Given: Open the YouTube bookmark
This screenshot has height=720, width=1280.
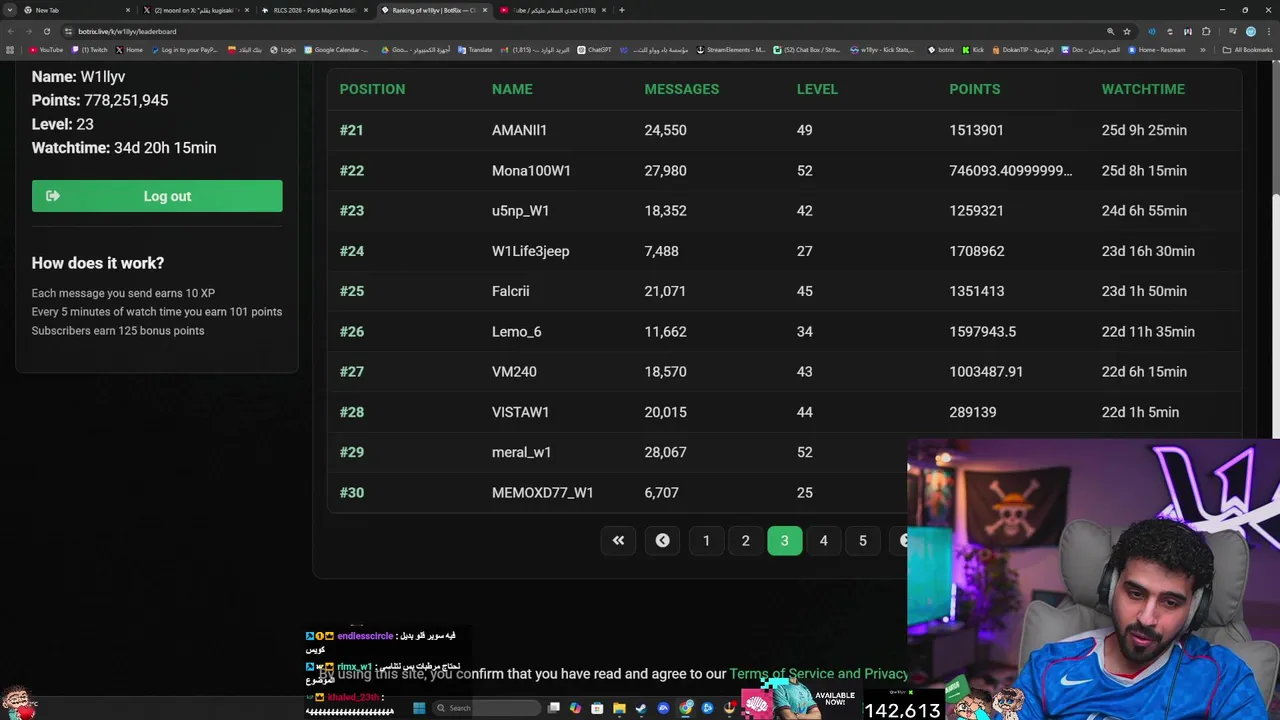Looking at the screenshot, I should click(46, 50).
